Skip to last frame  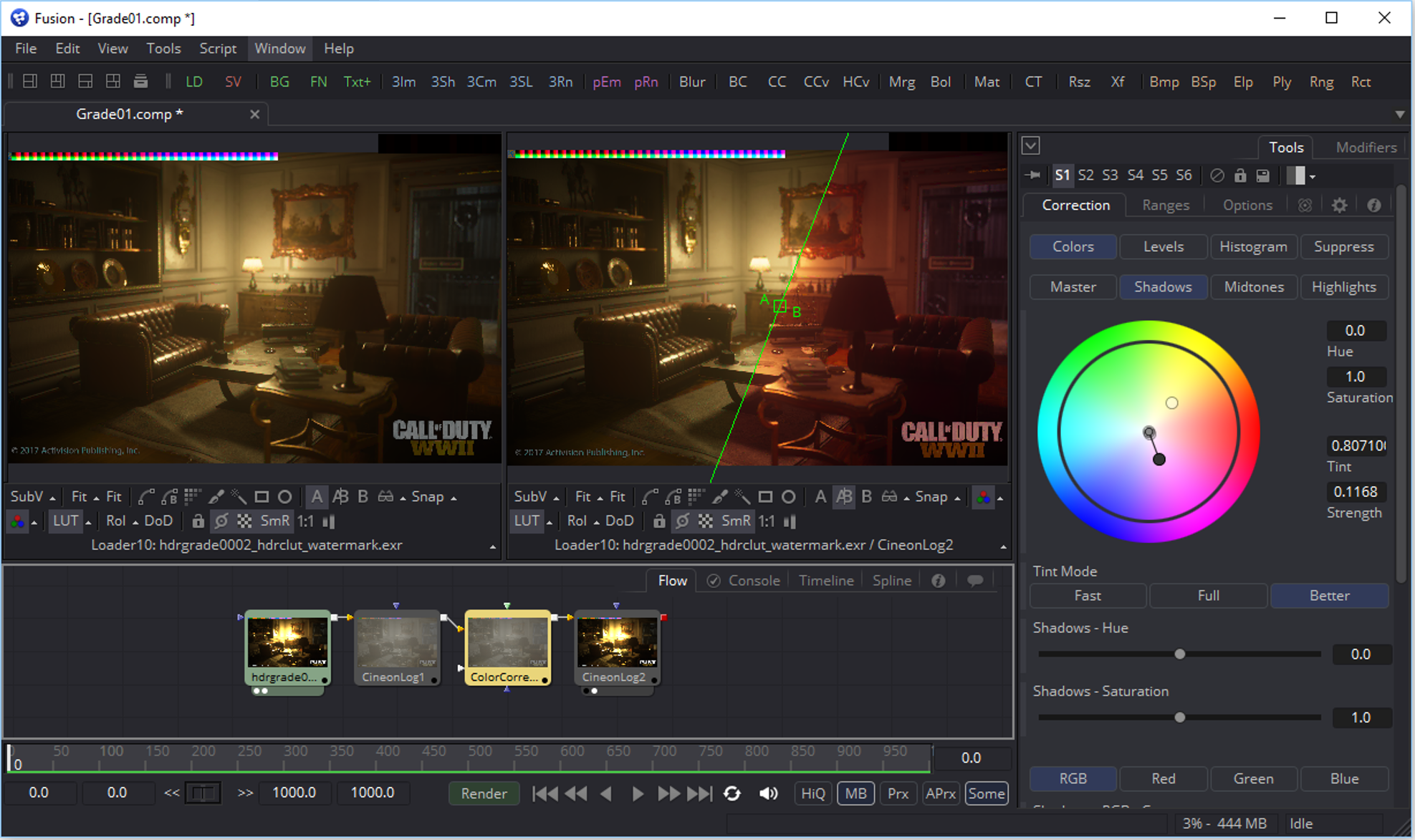coord(699,793)
